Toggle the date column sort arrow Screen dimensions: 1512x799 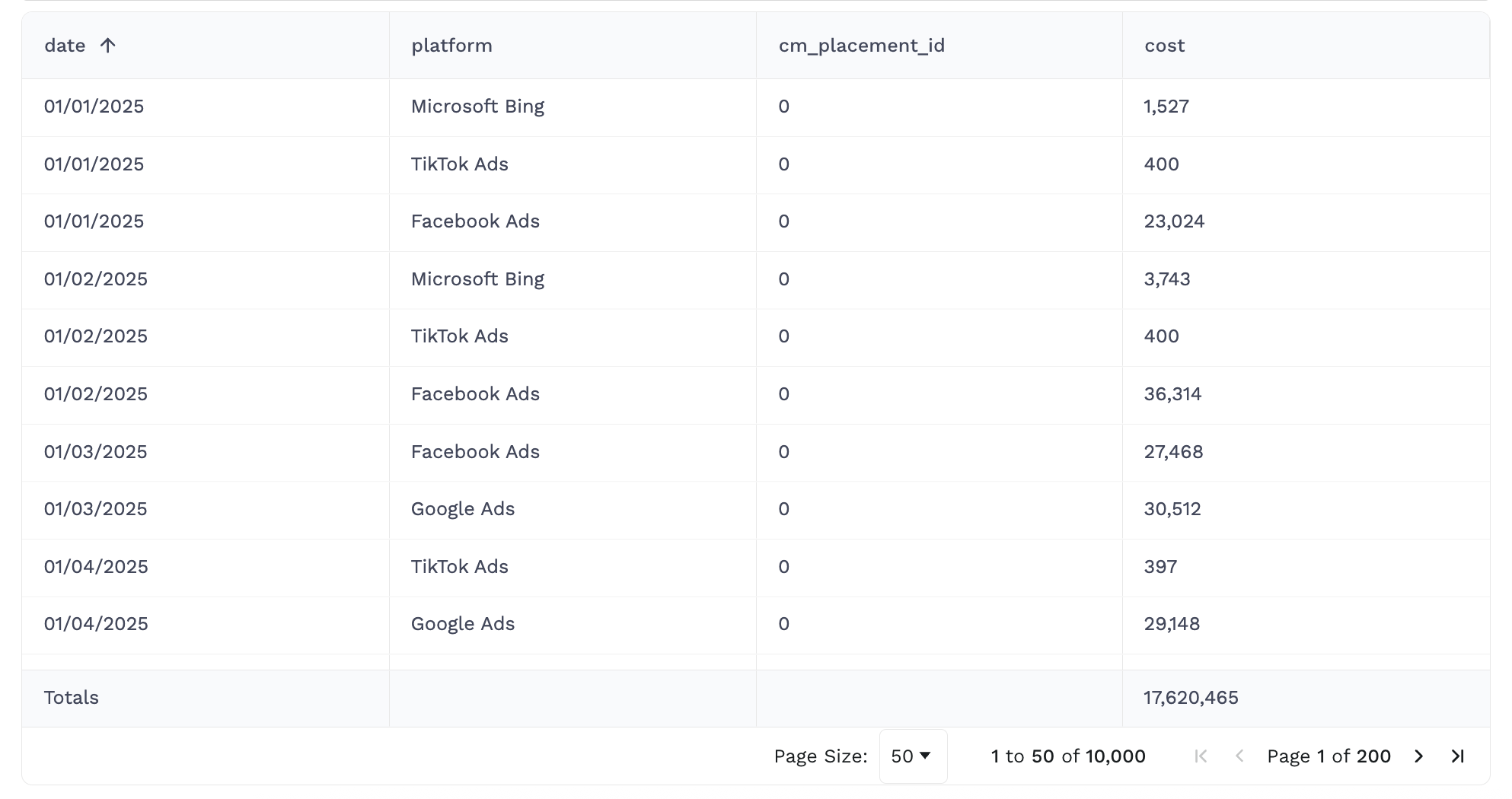click(x=108, y=45)
